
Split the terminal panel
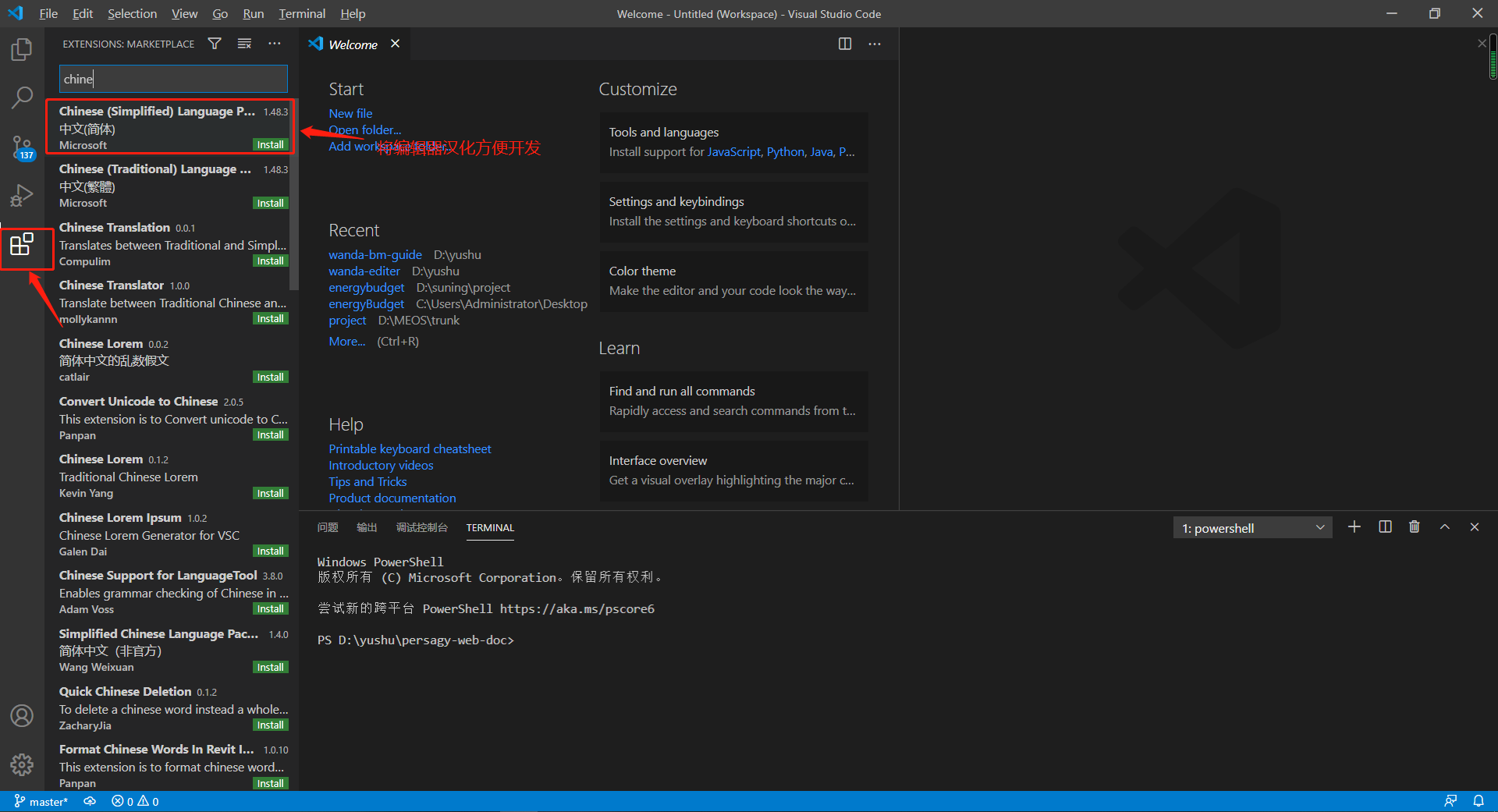[1385, 527]
